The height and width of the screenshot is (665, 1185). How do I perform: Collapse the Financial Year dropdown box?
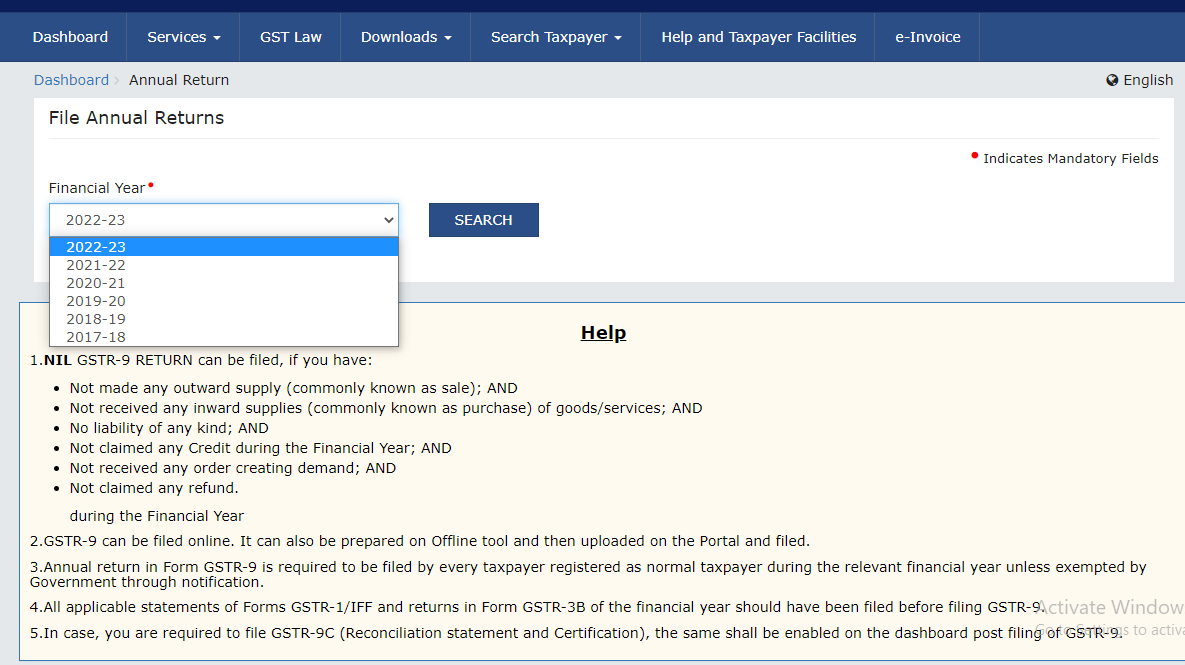pyautogui.click(x=223, y=220)
